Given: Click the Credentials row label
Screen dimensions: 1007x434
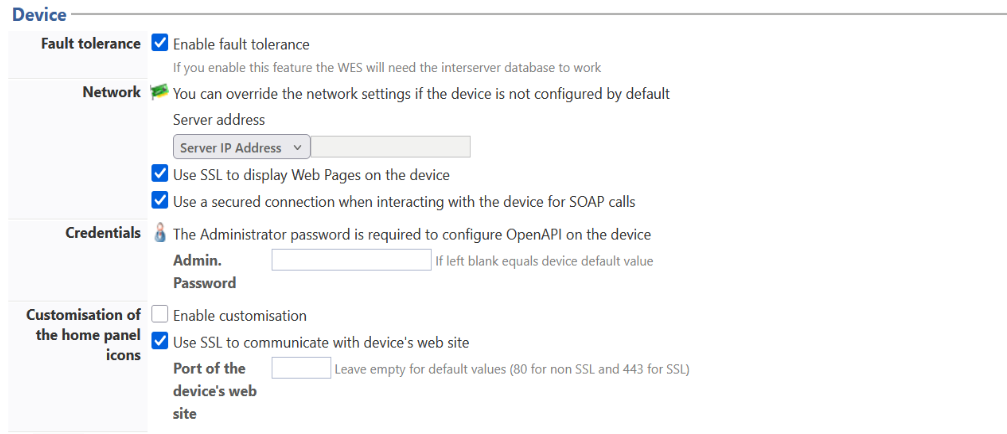Looking at the screenshot, I should [104, 233].
